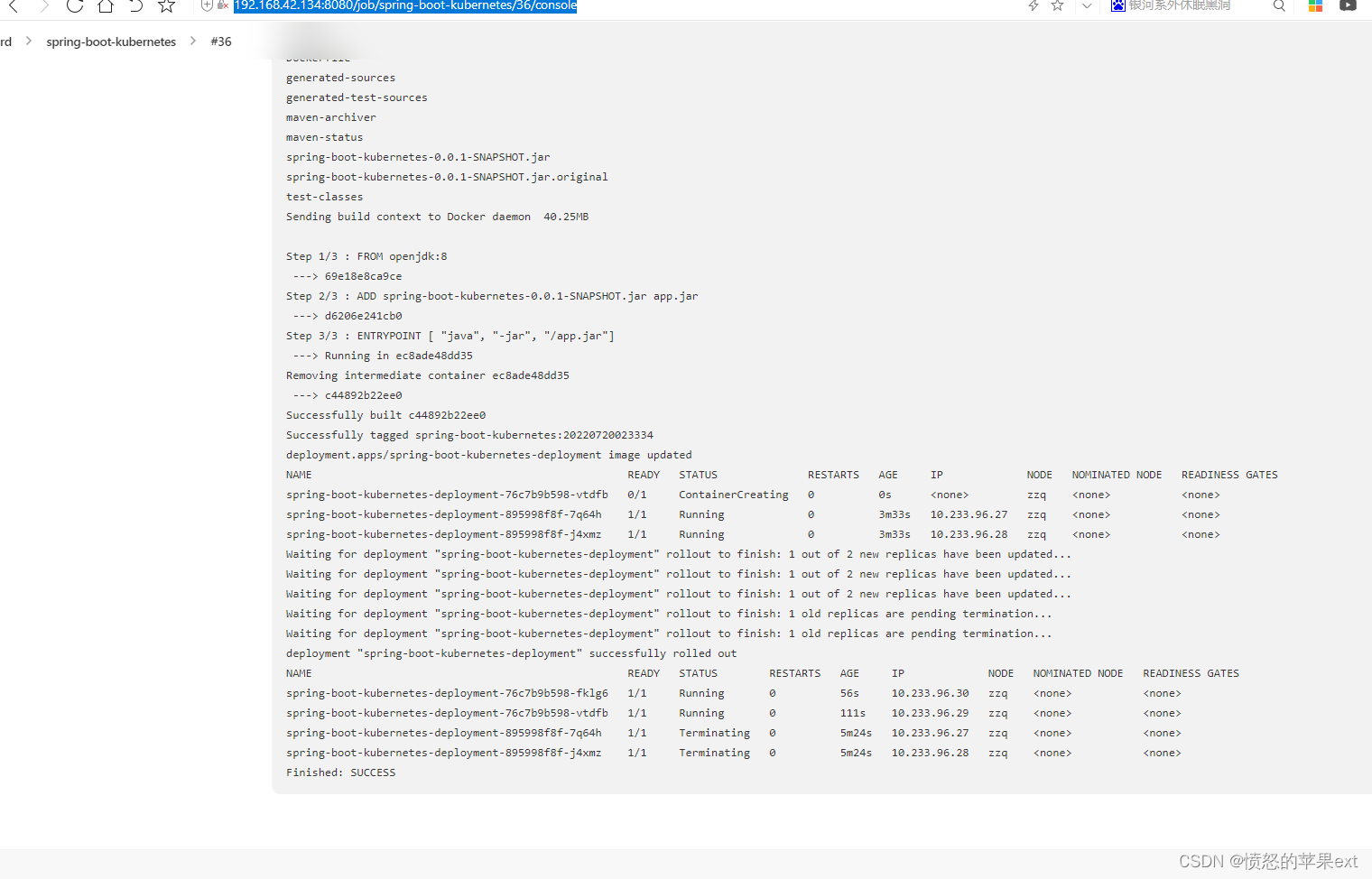Click 'Step 2/3 : ADD' line

(x=492, y=296)
